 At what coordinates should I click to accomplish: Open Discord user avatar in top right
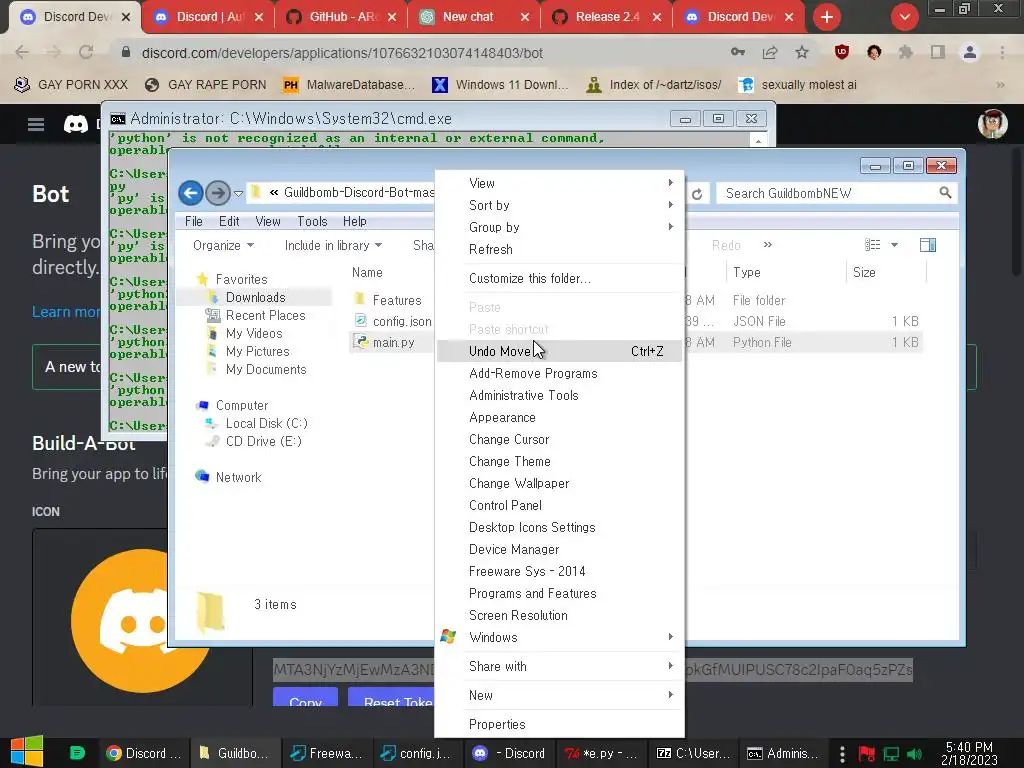click(x=992, y=124)
